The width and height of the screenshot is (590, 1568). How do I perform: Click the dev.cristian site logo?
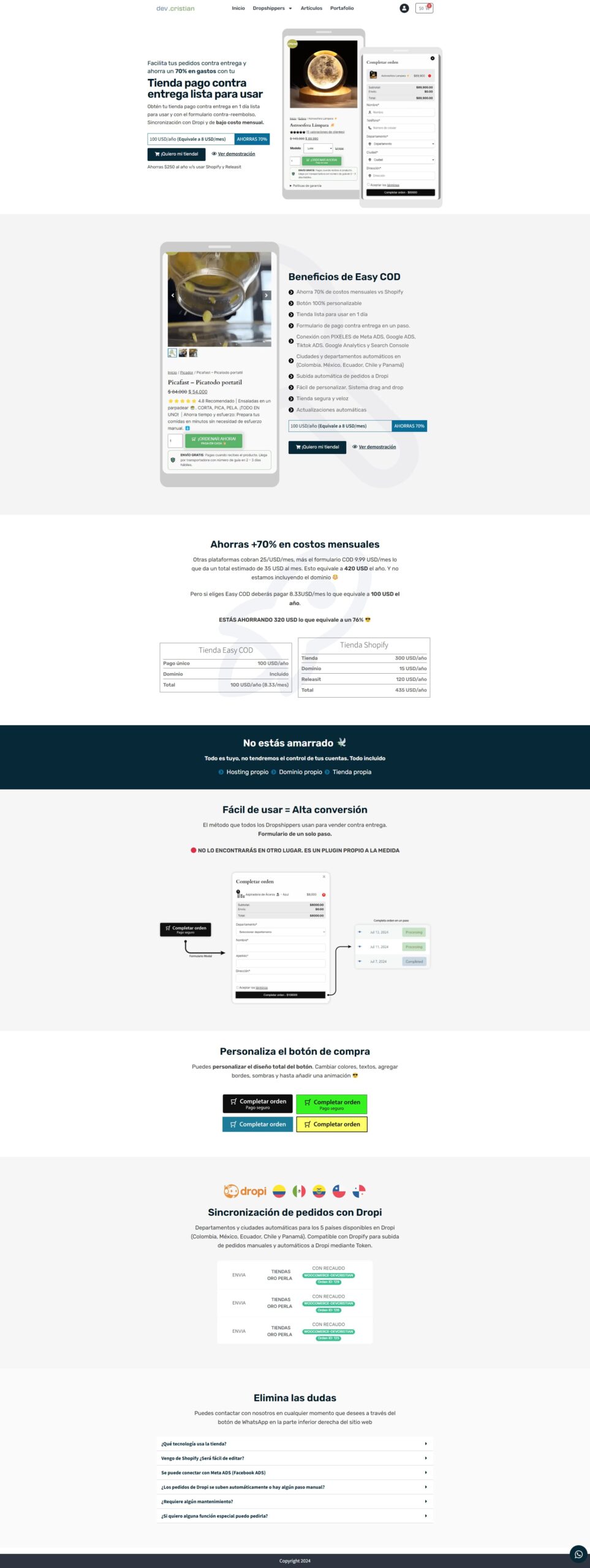click(175, 9)
